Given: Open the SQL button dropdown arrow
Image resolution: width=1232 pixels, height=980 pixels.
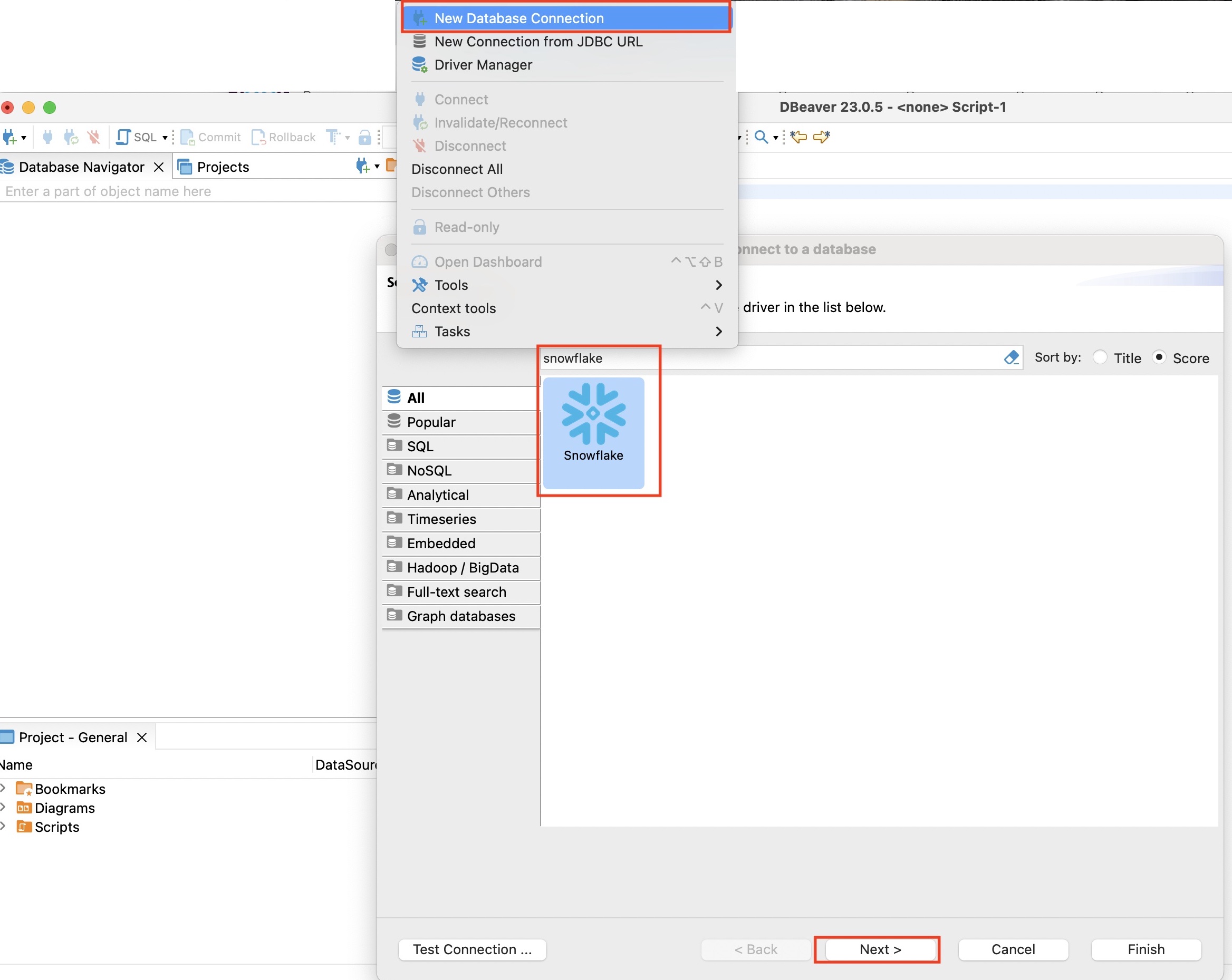Looking at the screenshot, I should click(165, 137).
